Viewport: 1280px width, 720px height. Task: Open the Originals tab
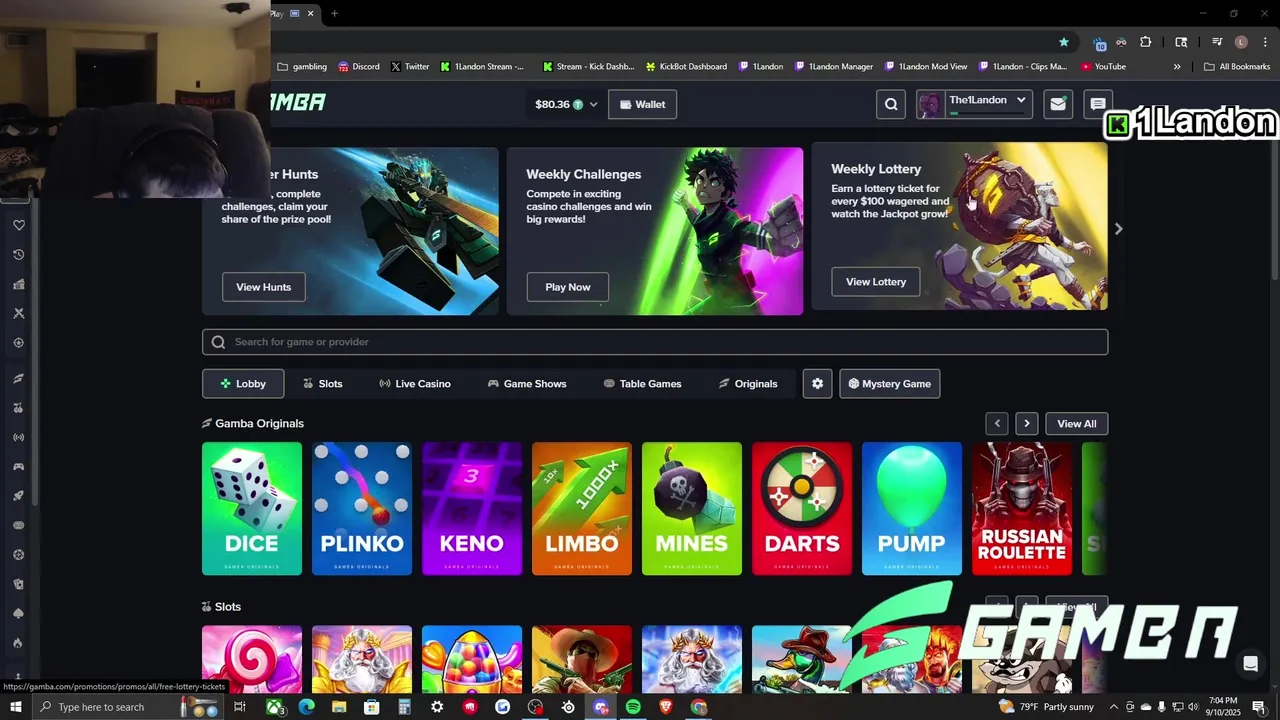(748, 384)
